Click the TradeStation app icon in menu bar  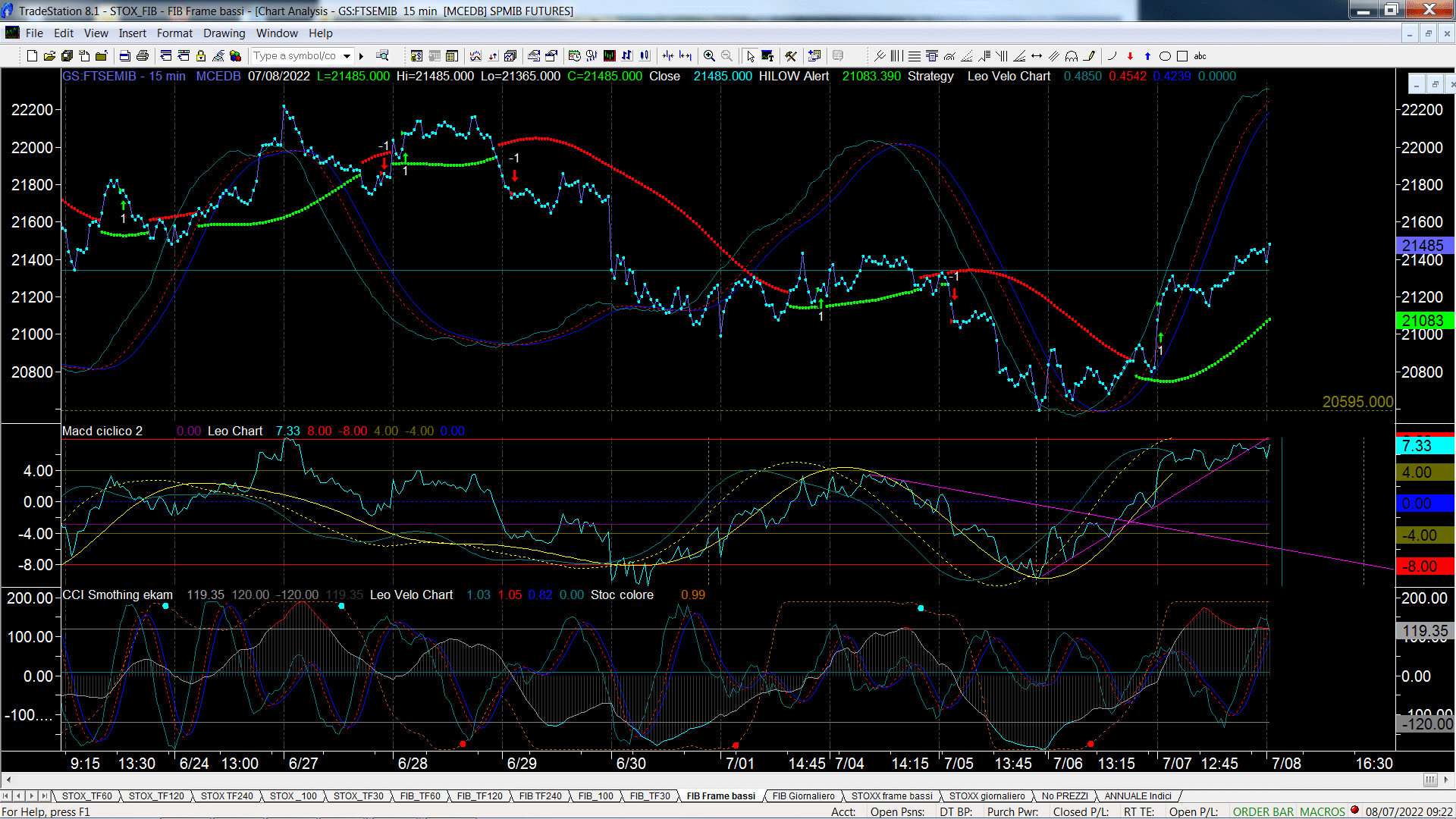coord(12,33)
